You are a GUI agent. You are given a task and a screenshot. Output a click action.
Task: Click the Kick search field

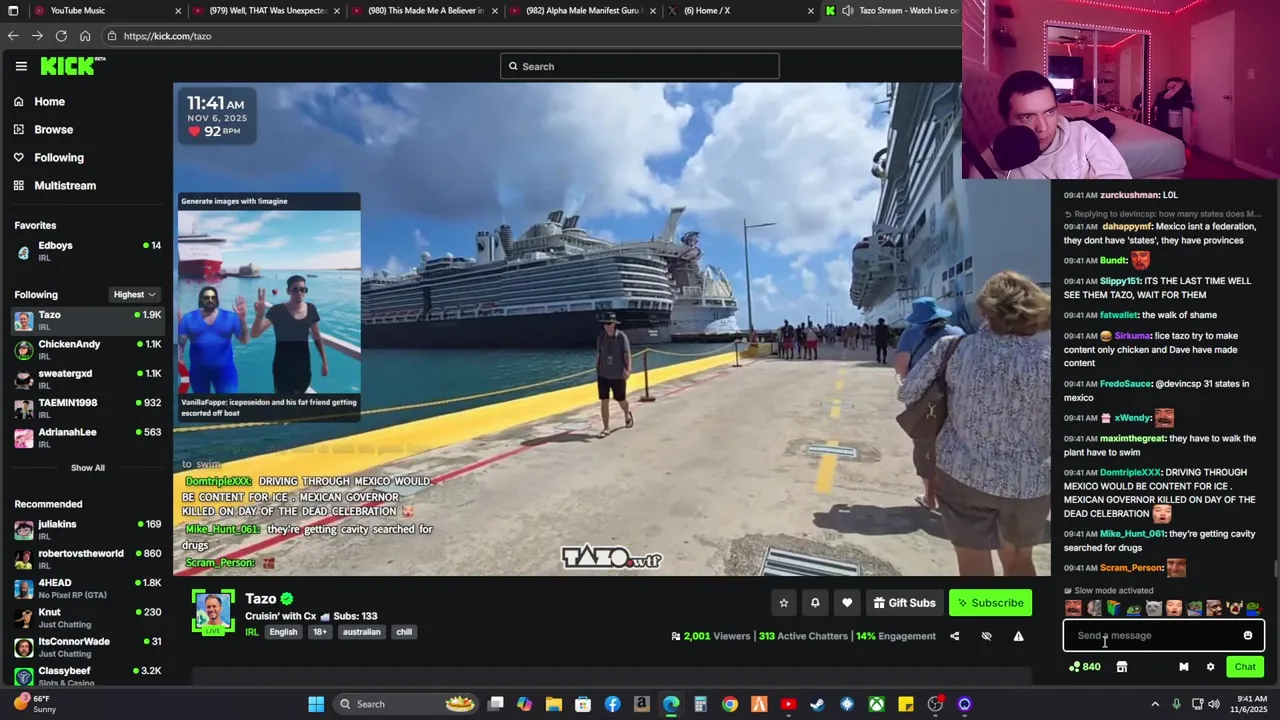[x=640, y=67]
